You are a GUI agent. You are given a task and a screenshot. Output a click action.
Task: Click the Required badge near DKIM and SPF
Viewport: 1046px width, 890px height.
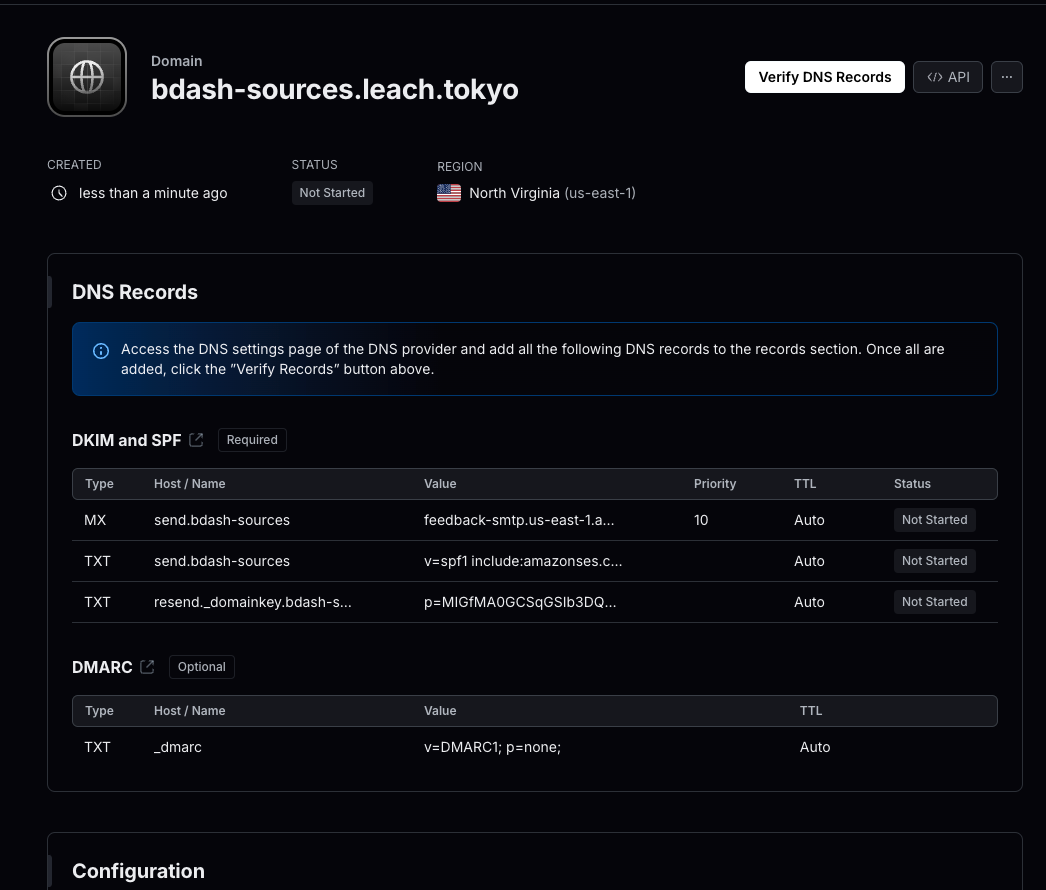[x=251, y=439]
